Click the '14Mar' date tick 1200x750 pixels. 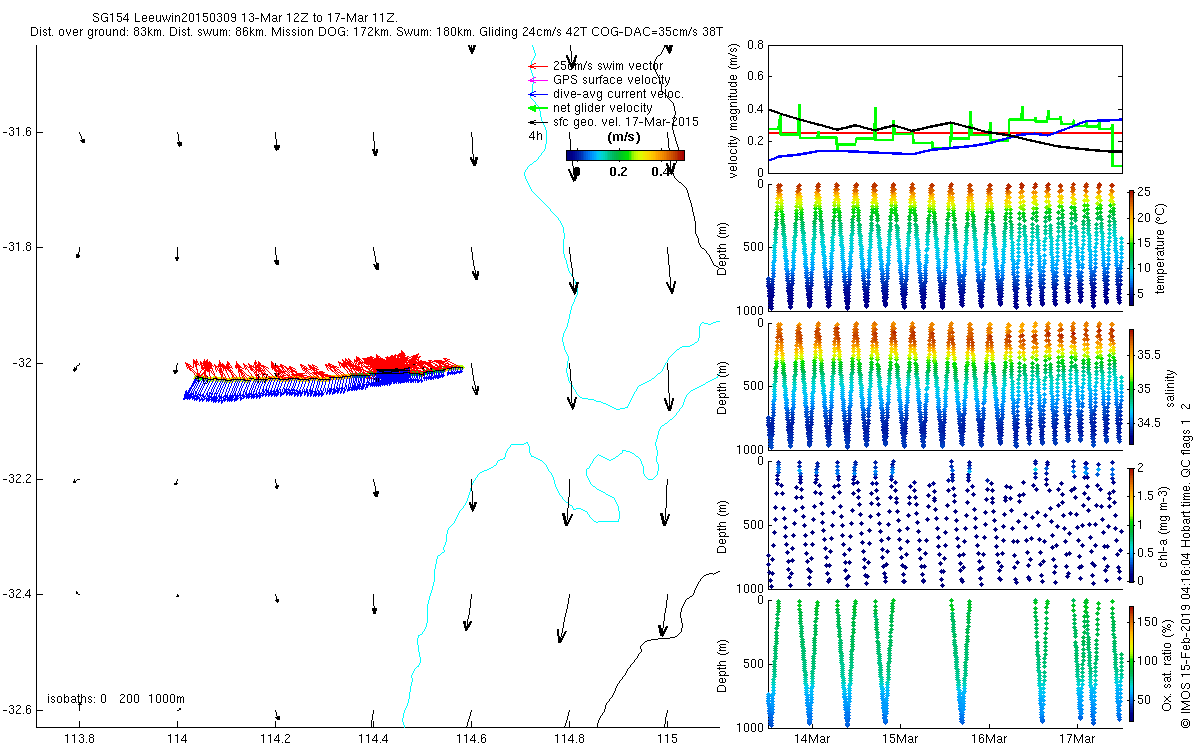pos(811,739)
